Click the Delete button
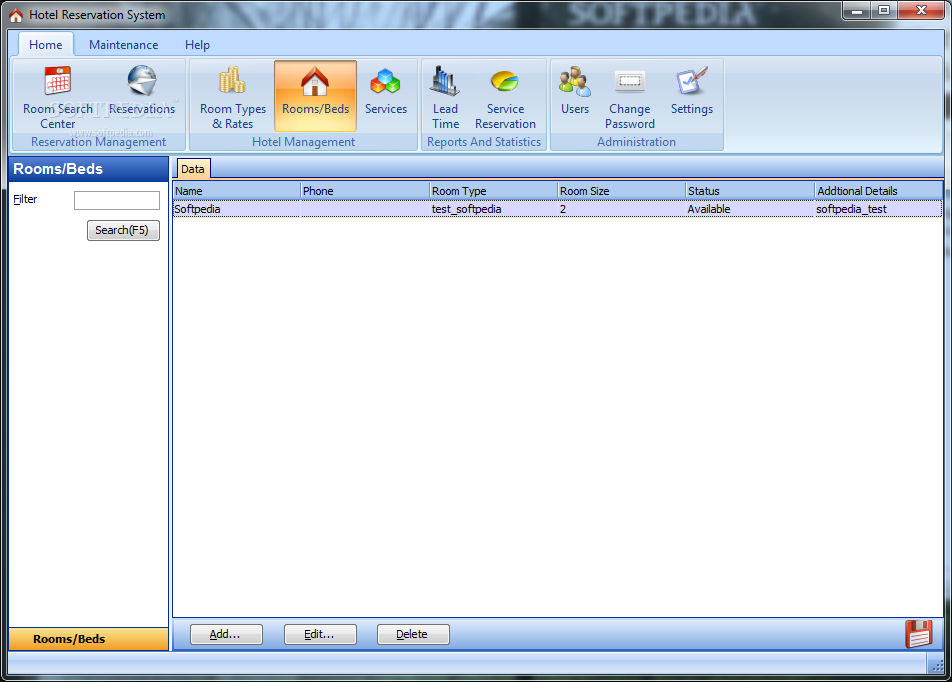 413,634
